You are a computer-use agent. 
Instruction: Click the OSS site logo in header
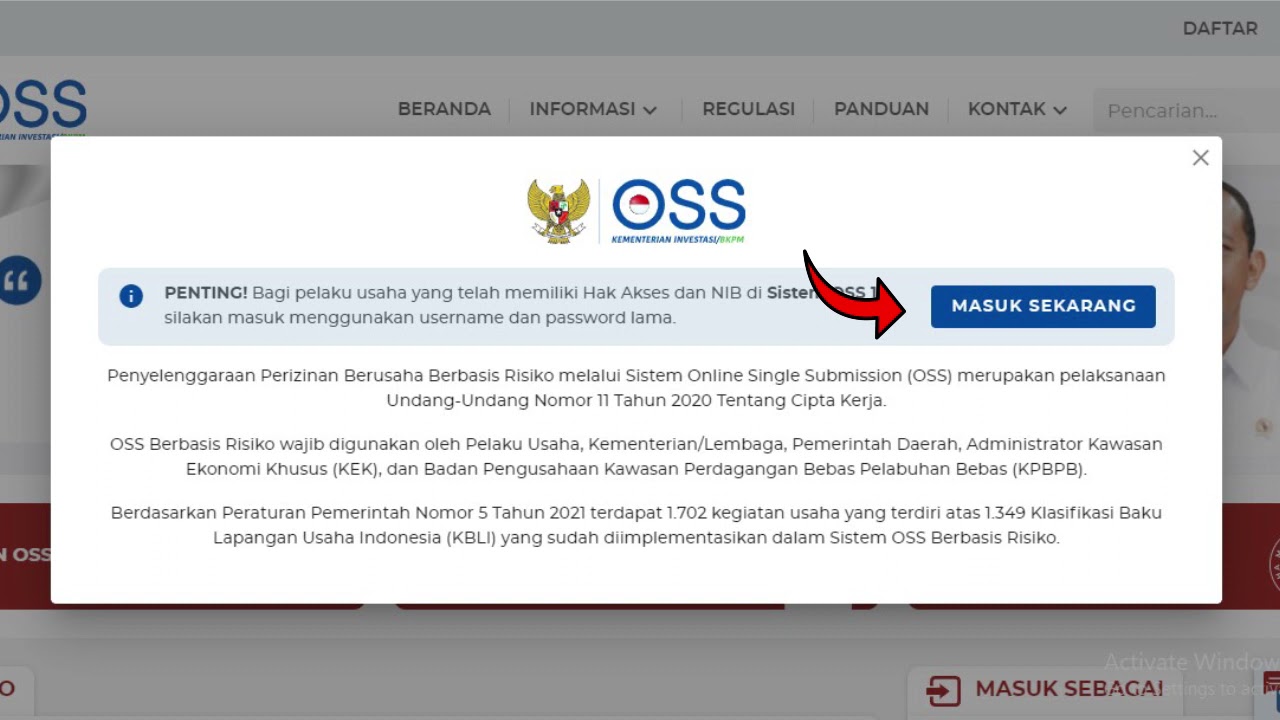coord(43,108)
